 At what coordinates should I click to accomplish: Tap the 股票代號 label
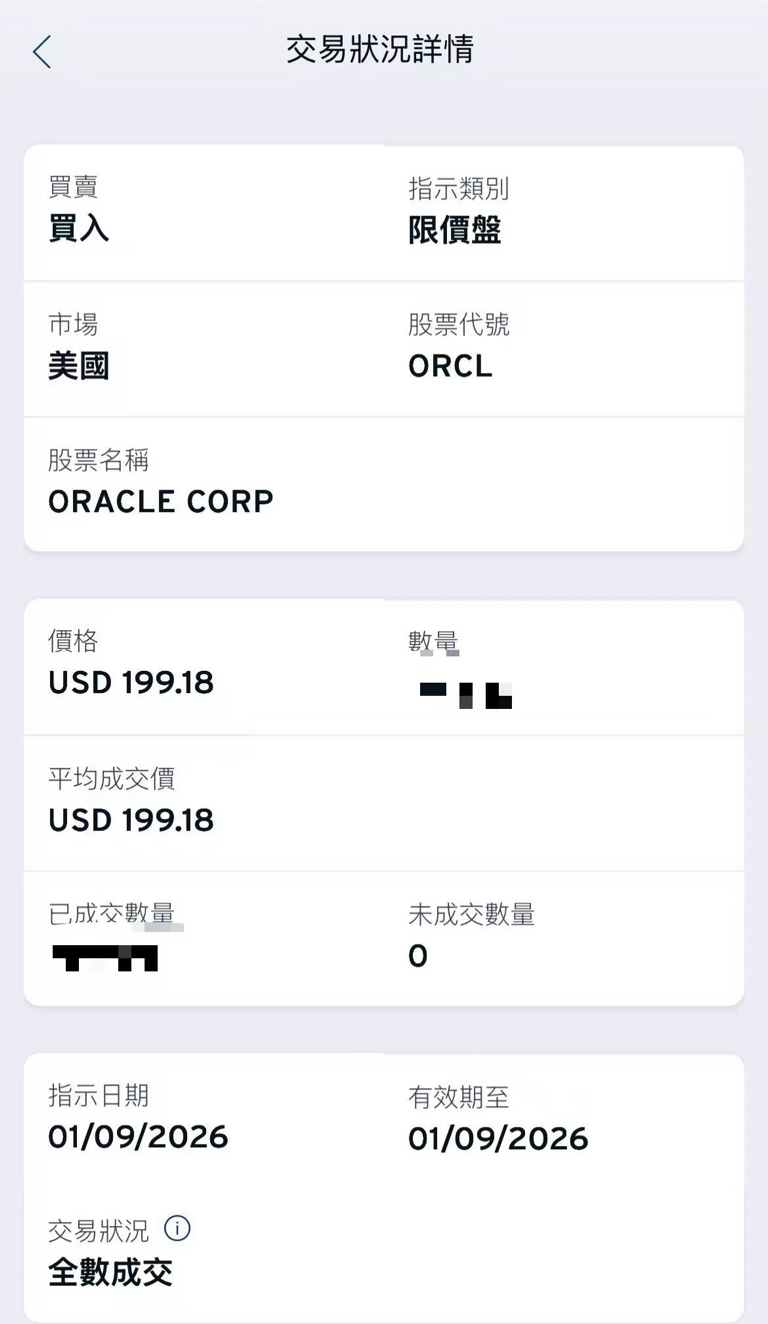[458, 324]
